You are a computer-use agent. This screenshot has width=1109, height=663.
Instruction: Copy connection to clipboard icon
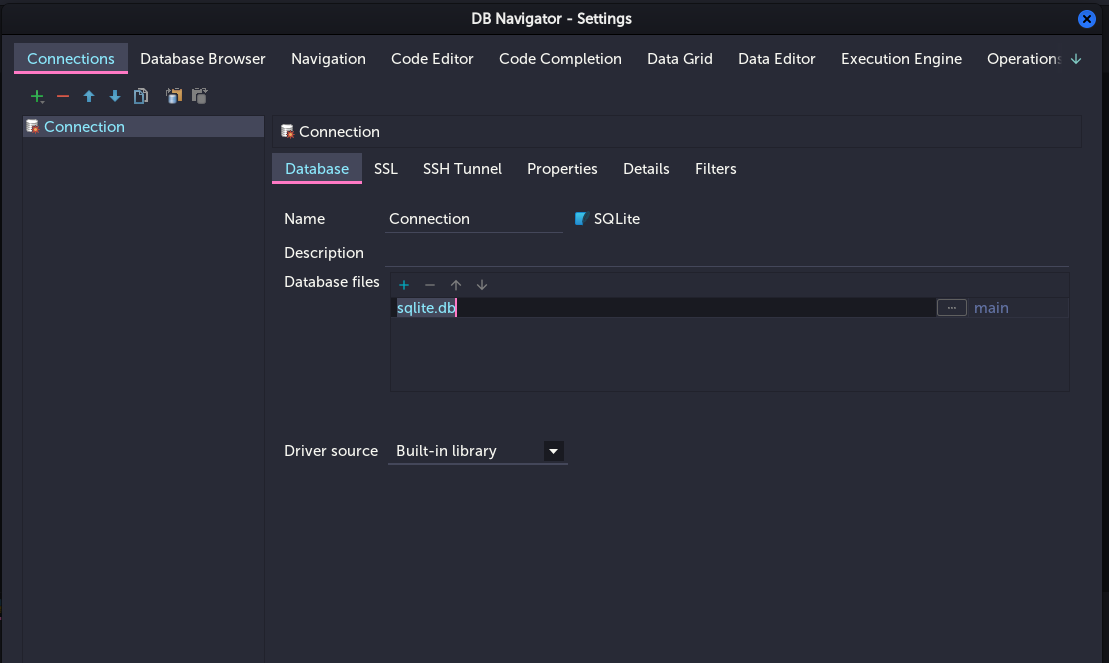click(174, 96)
